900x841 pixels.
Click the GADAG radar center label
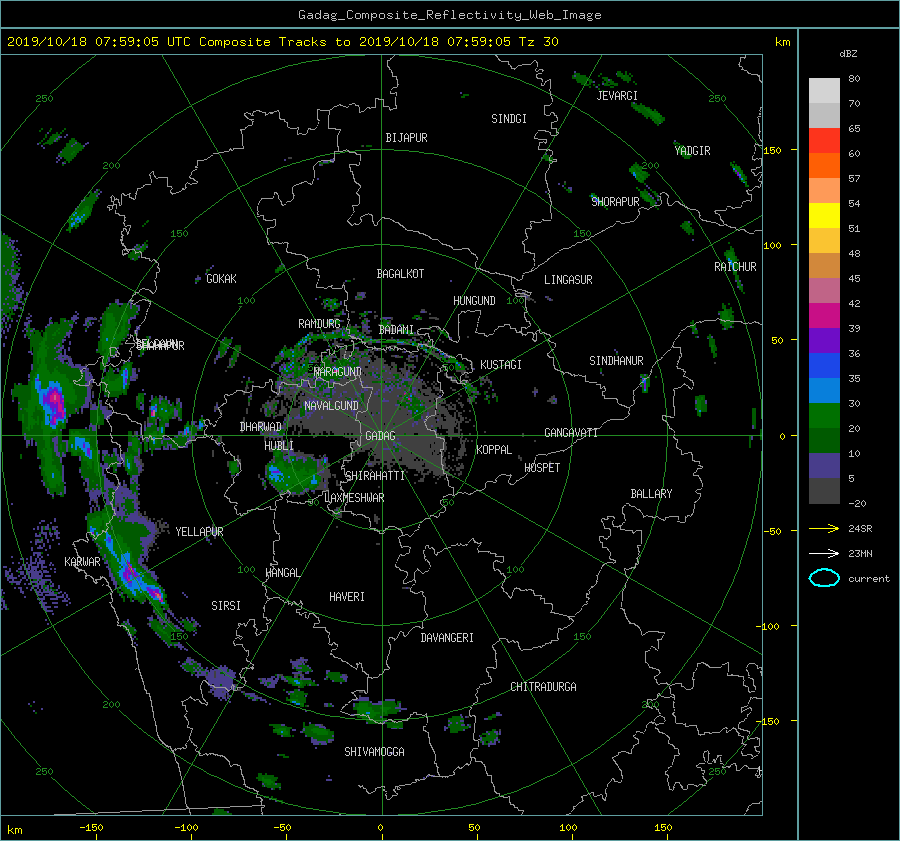pos(380,436)
